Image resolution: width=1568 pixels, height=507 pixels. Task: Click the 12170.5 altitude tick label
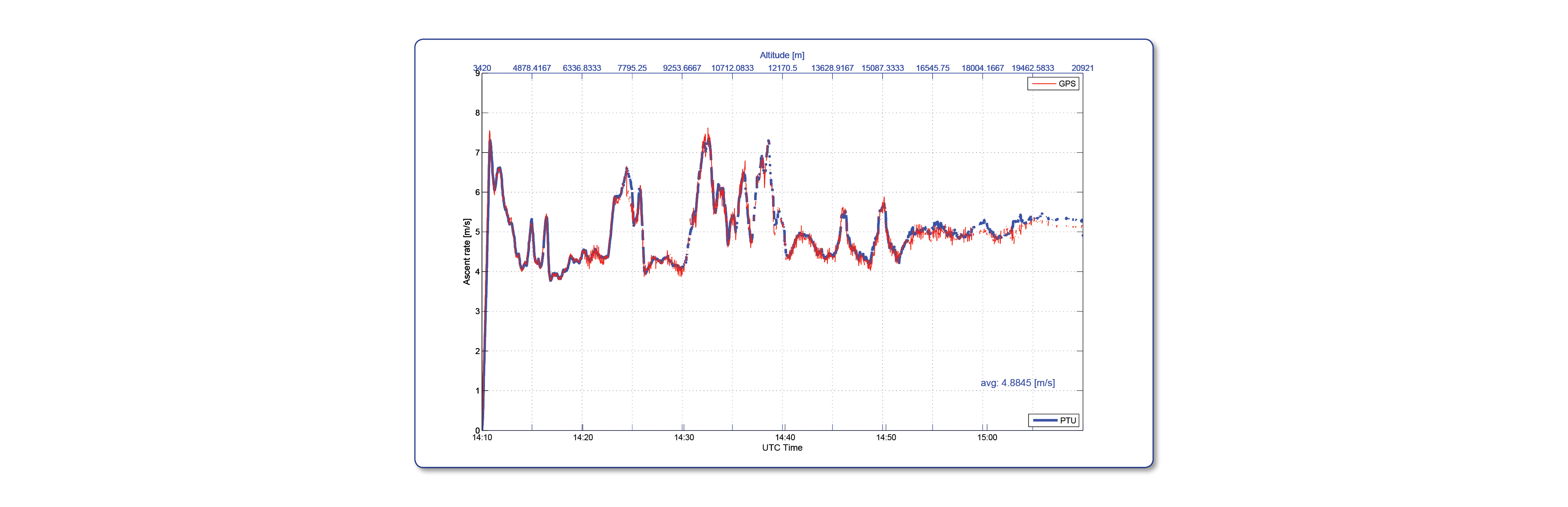(782, 68)
